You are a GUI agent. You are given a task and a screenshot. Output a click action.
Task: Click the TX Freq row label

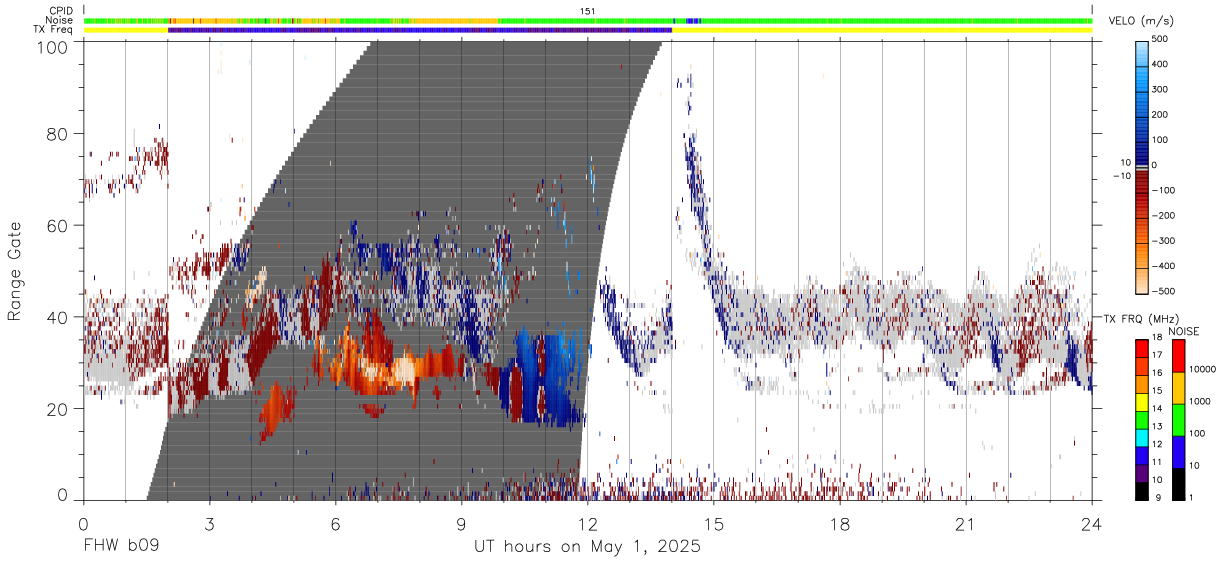[x=53, y=29]
